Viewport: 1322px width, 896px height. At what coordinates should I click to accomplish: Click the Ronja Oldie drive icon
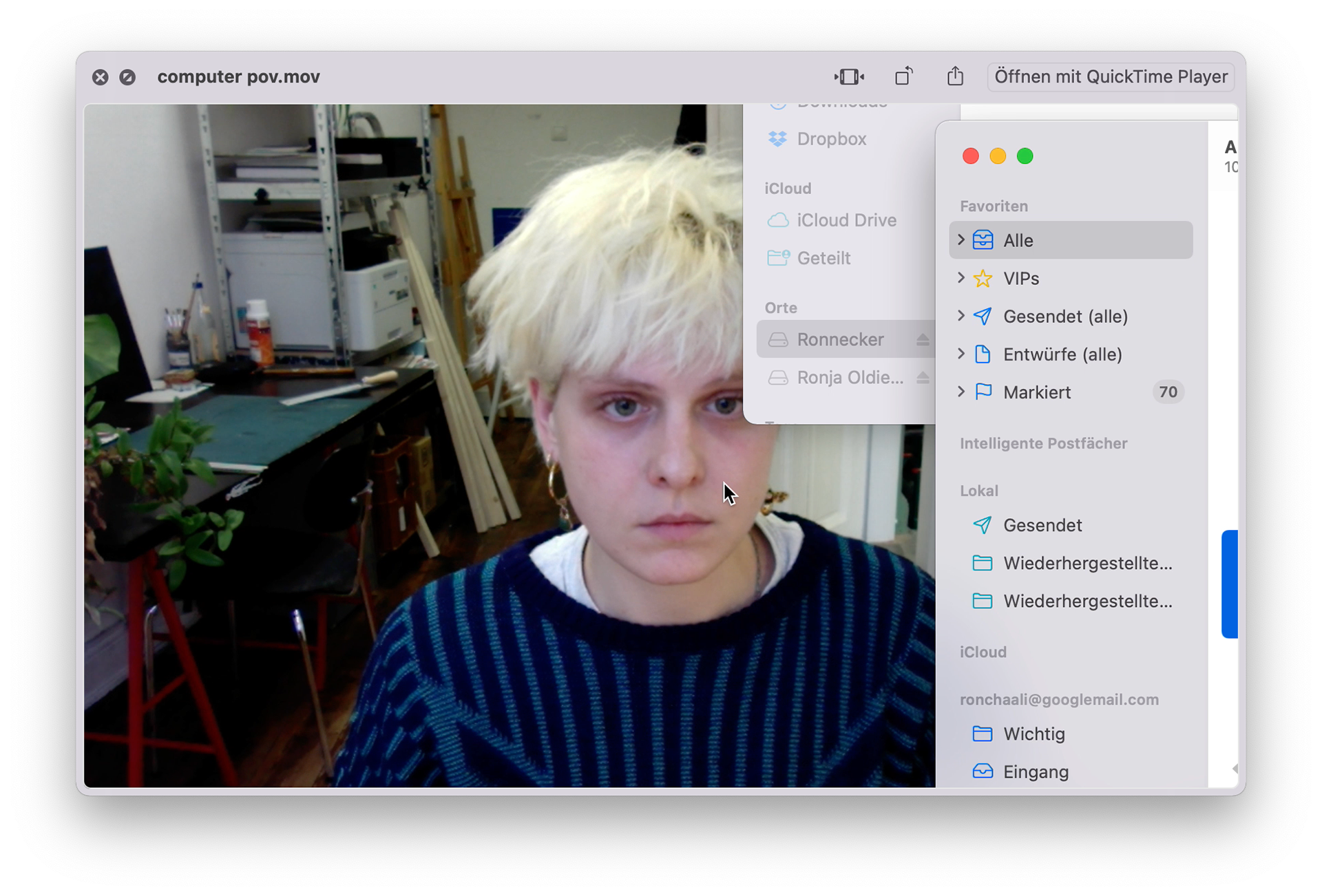[778, 378]
